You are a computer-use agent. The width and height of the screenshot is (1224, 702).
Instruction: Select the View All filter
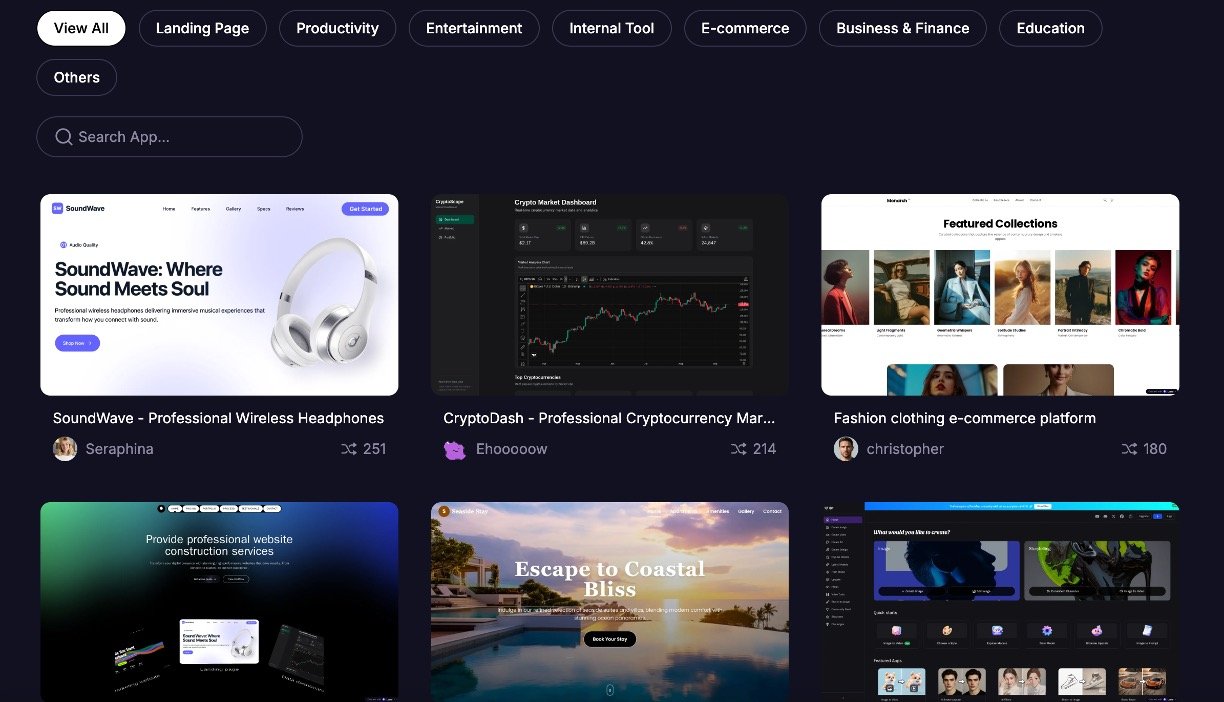(81, 28)
